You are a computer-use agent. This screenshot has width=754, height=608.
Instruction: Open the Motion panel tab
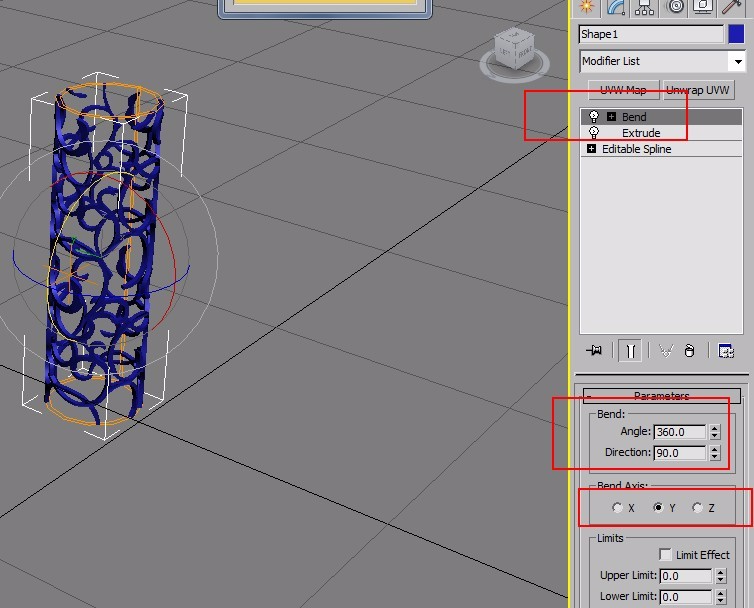tap(675, 7)
